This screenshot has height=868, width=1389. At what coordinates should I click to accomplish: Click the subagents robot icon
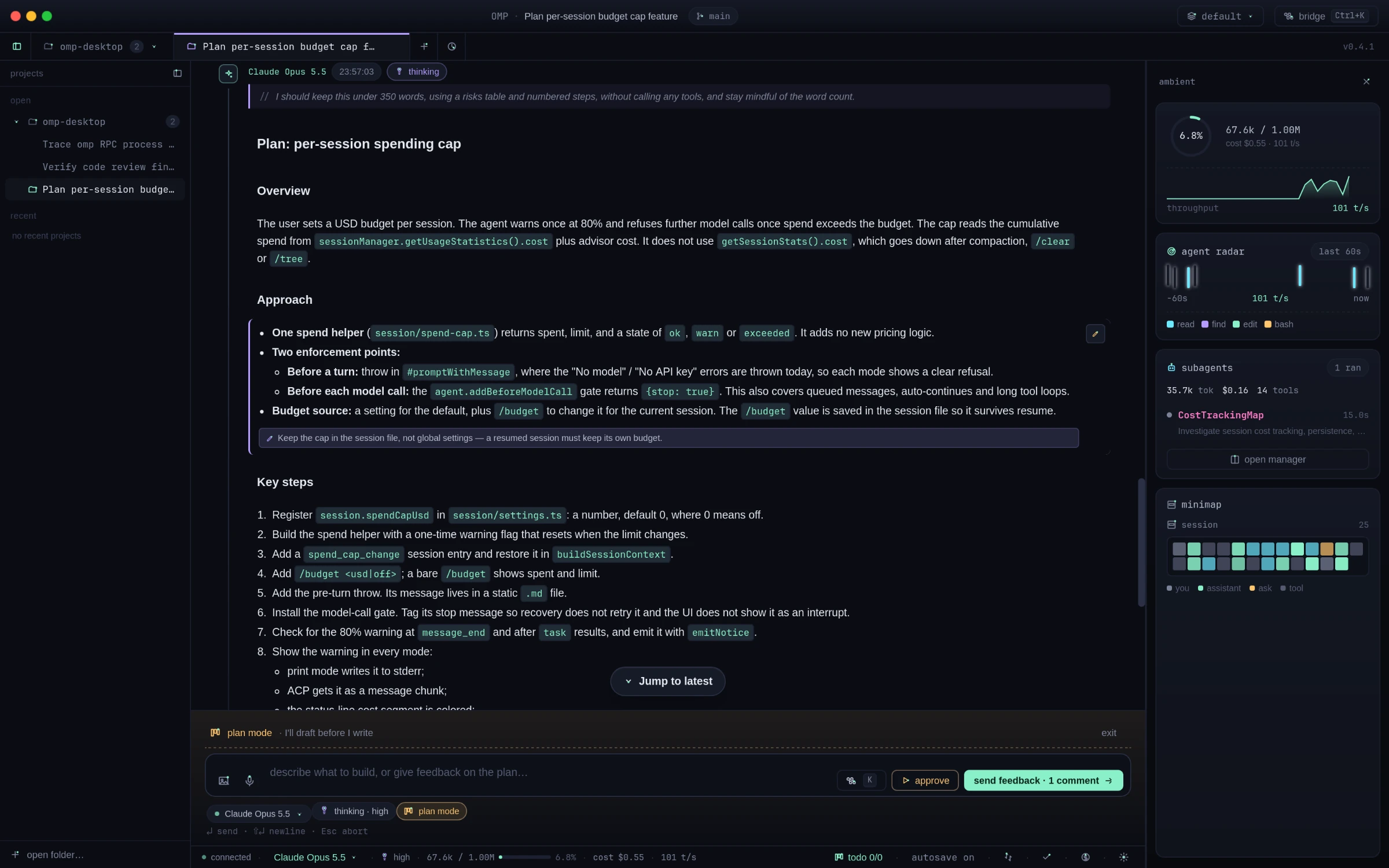coord(1171,367)
